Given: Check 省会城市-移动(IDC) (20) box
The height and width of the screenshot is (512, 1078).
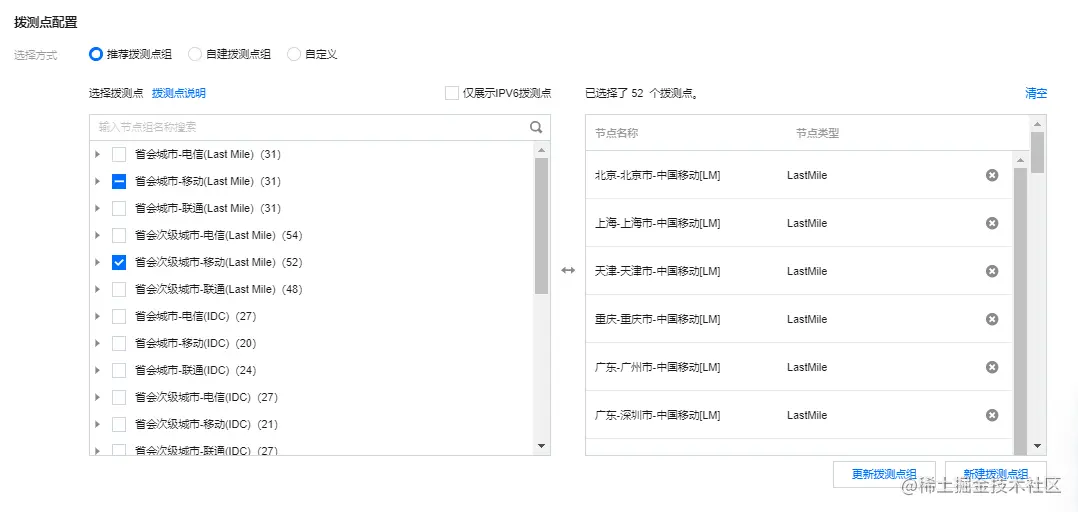Looking at the screenshot, I should 119,343.
